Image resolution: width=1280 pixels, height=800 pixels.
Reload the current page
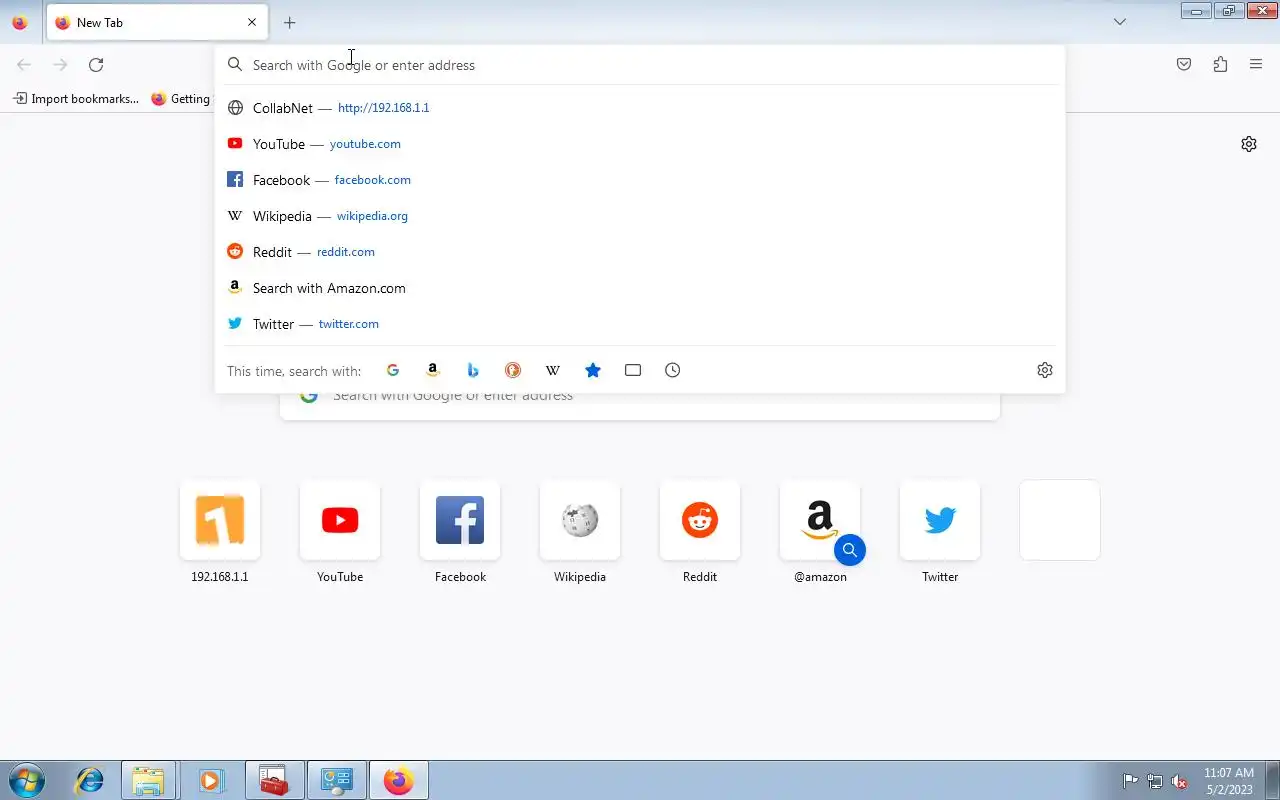(96, 65)
